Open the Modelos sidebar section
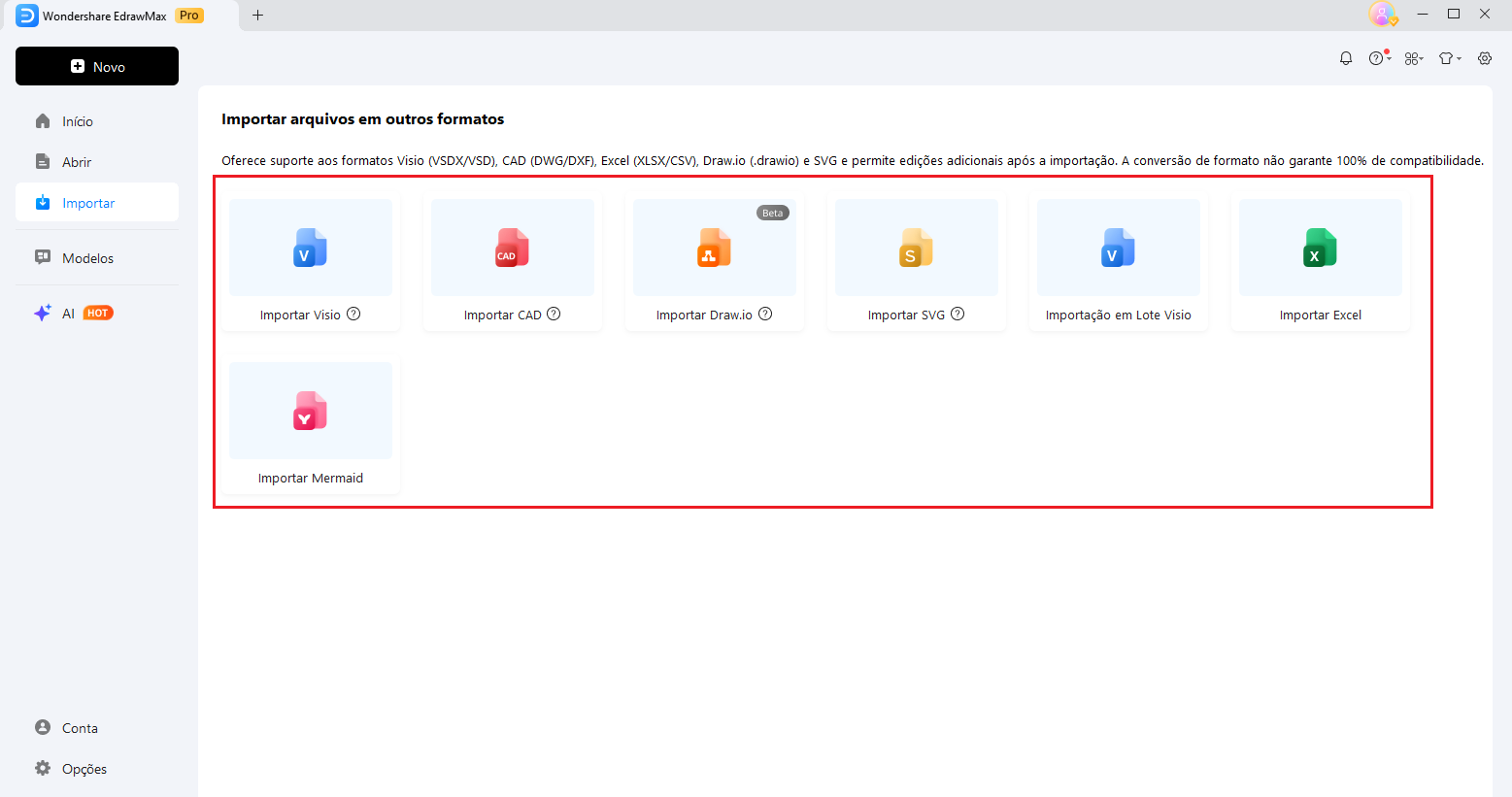Image resolution: width=1512 pixels, height=797 pixels. [87, 258]
